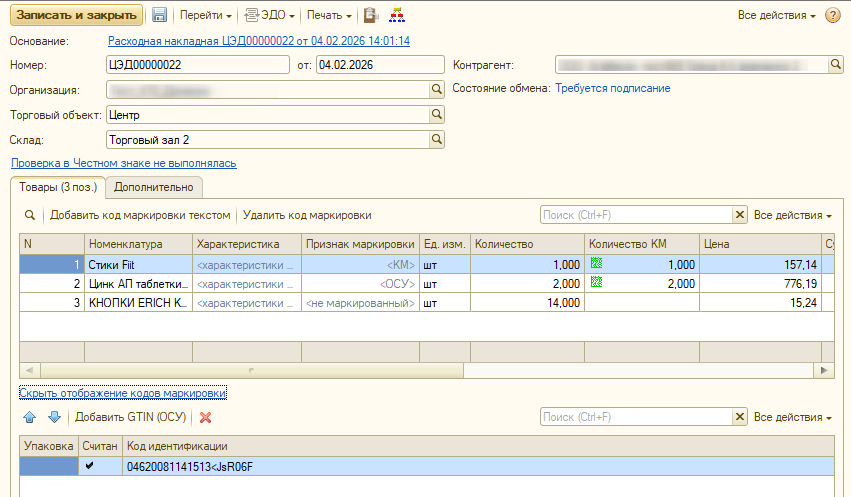Clear the goods table search field

click(x=740, y=215)
